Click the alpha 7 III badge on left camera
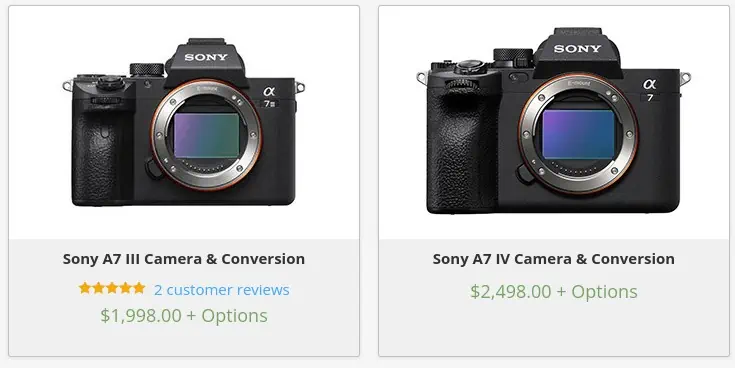The width and height of the screenshot is (735, 368). 270,97
